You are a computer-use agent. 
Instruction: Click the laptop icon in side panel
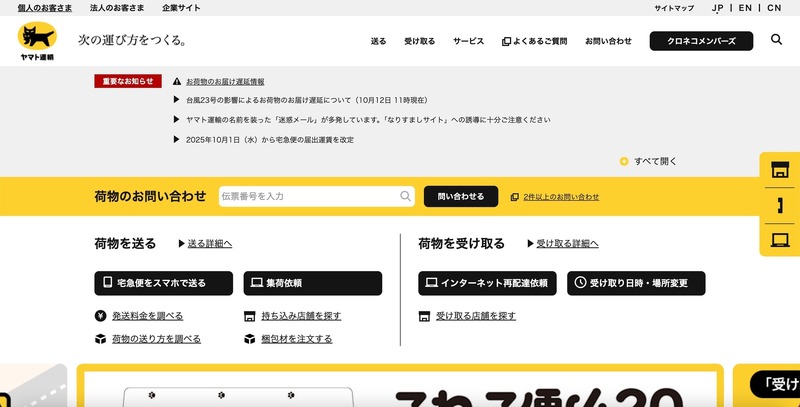click(x=780, y=240)
